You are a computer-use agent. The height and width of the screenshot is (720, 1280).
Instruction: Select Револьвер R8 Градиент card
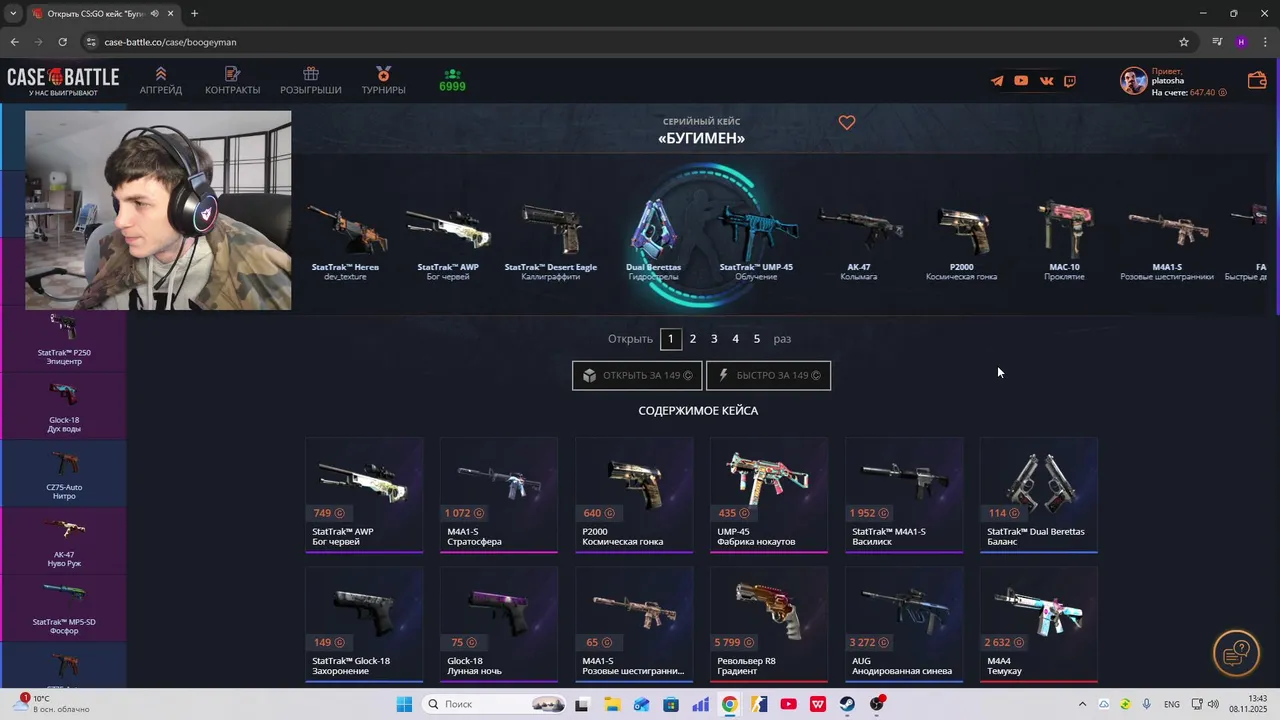(x=769, y=625)
